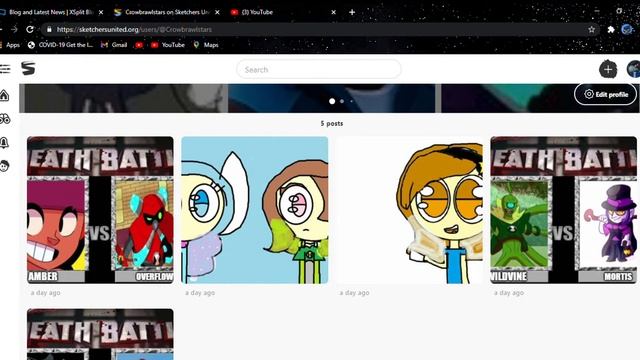Open a new browser tab
The width and height of the screenshot is (640, 360).
352,12
